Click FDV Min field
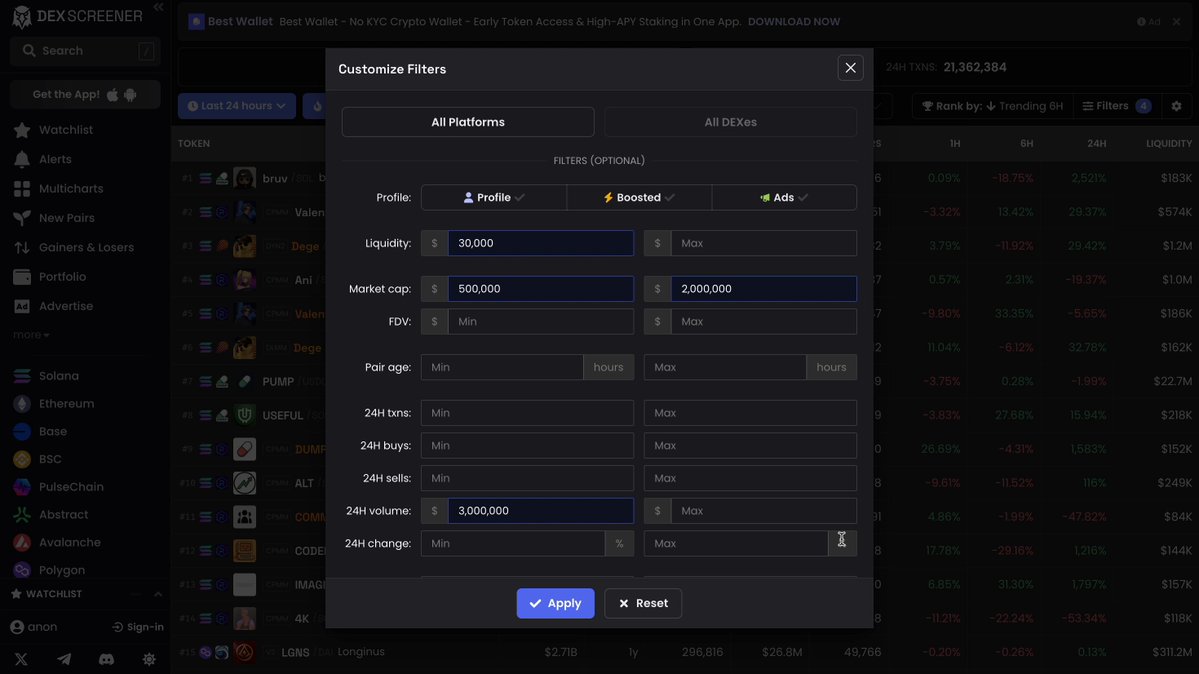Screen dimensions: 1199x674 (541, 322)
